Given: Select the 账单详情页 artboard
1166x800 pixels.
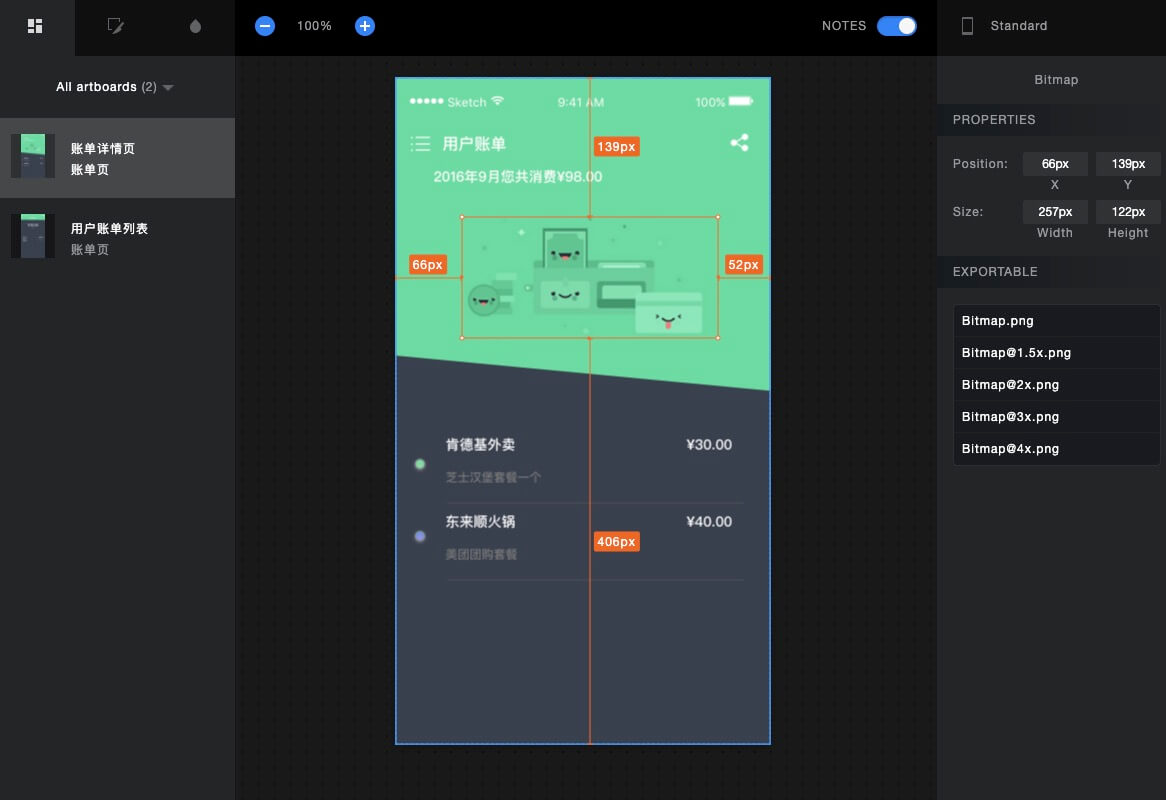Looking at the screenshot, I should tap(117, 158).
